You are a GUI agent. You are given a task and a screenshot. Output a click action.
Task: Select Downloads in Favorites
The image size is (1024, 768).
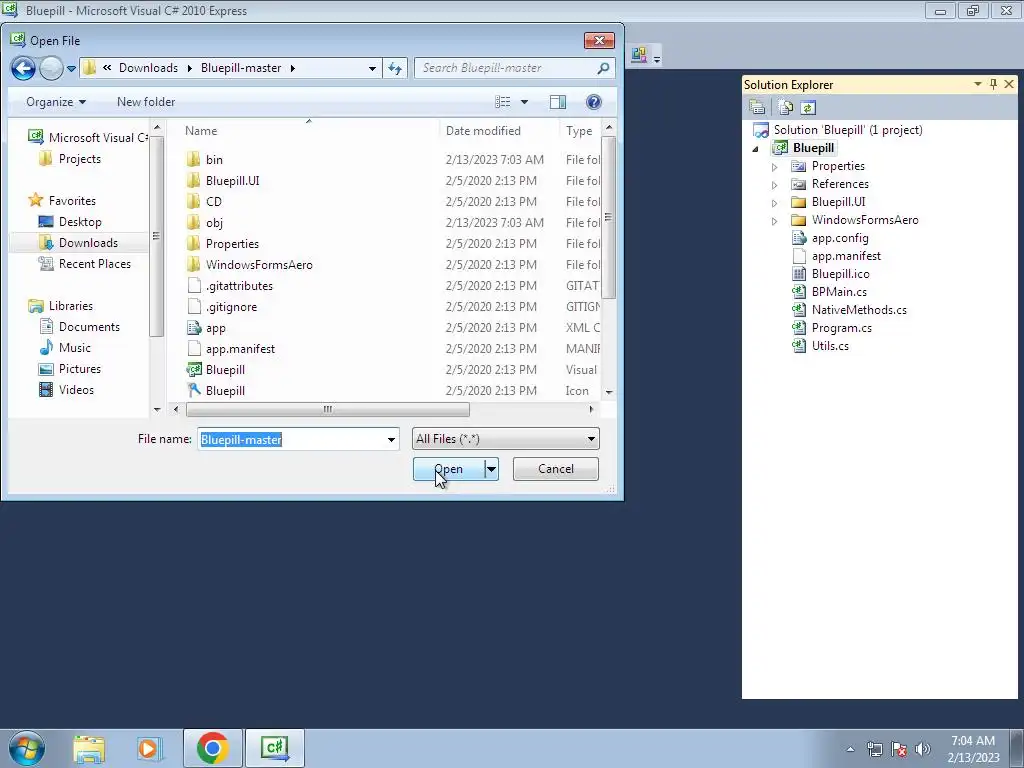(78, 242)
